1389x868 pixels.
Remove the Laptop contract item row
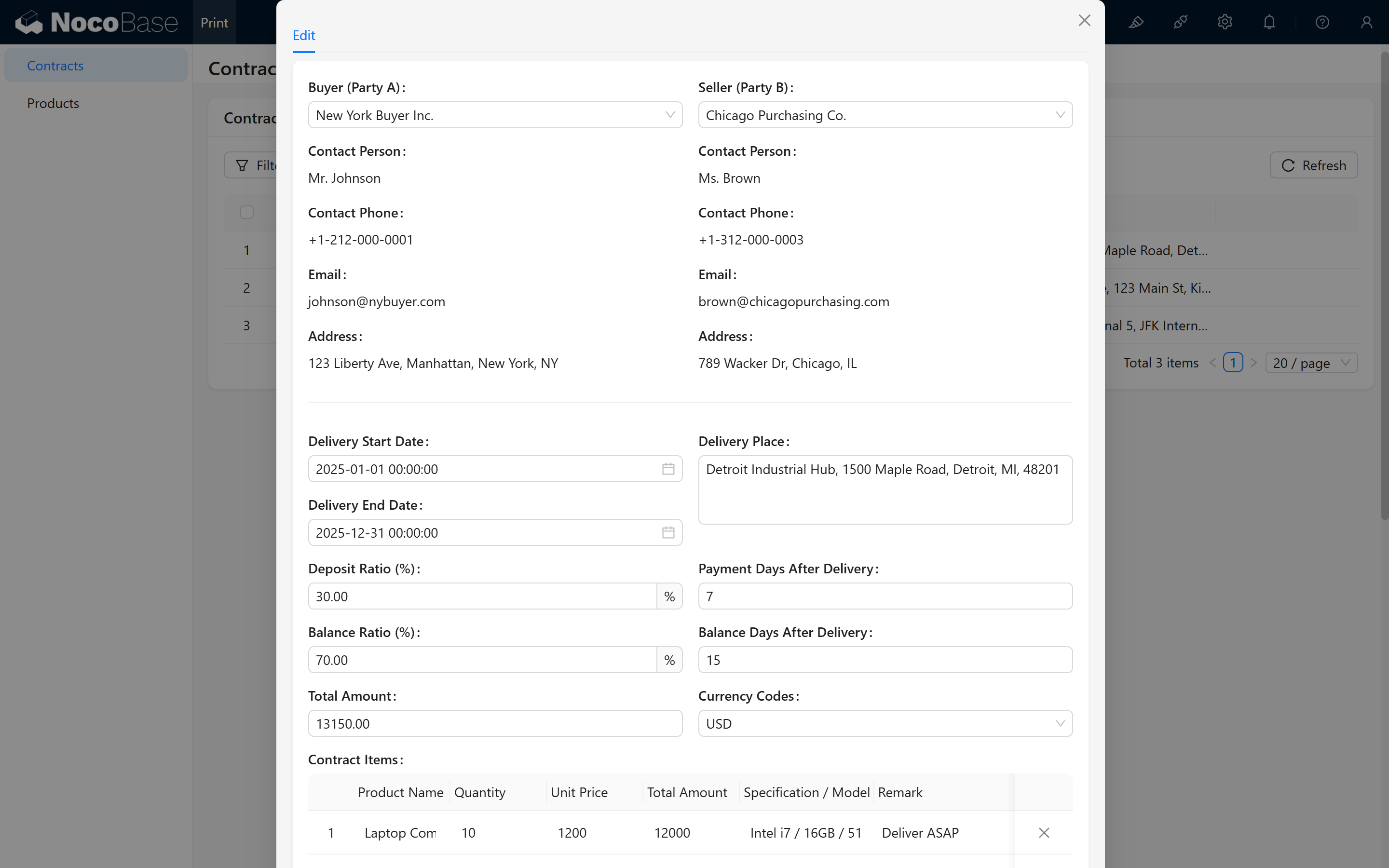(1044, 832)
